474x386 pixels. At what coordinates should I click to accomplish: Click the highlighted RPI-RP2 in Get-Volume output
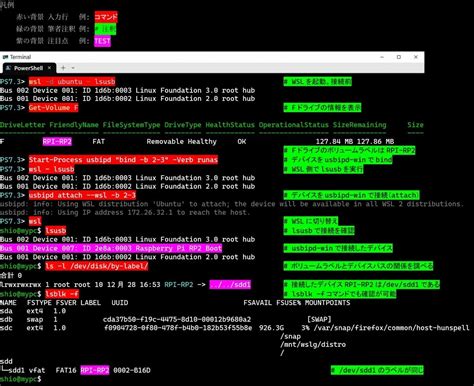pyautogui.click(x=57, y=142)
